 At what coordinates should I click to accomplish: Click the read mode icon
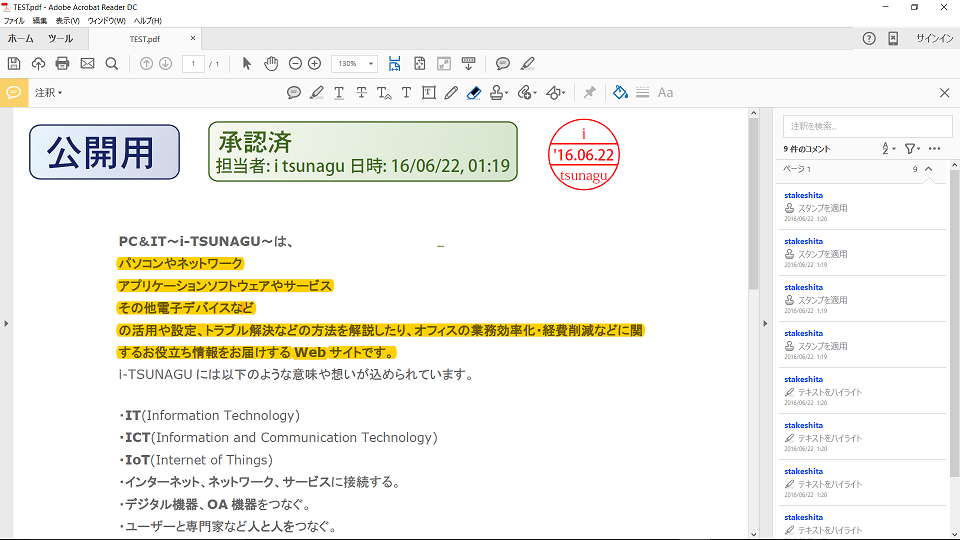point(468,64)
